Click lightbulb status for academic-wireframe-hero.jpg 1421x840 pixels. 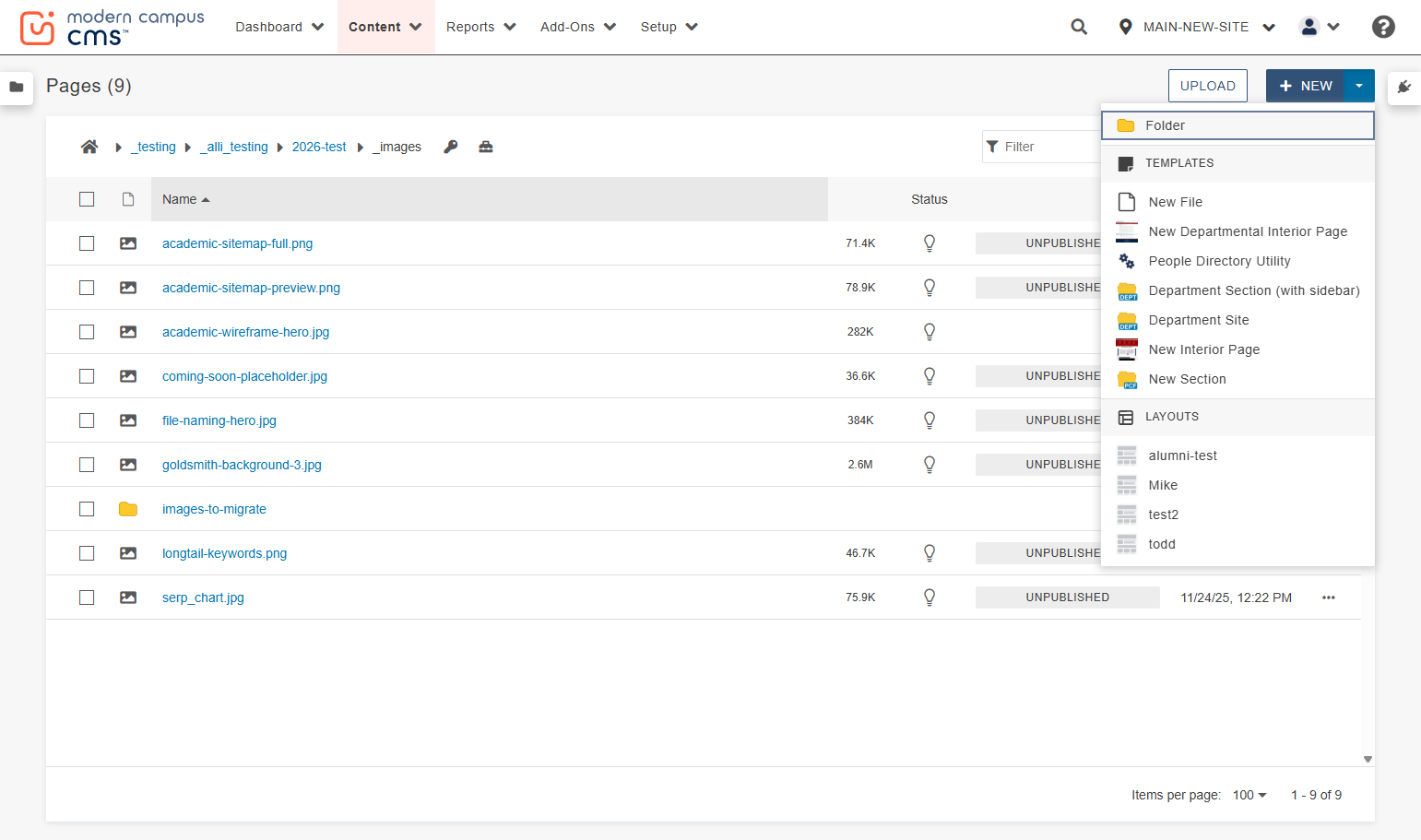930,332
